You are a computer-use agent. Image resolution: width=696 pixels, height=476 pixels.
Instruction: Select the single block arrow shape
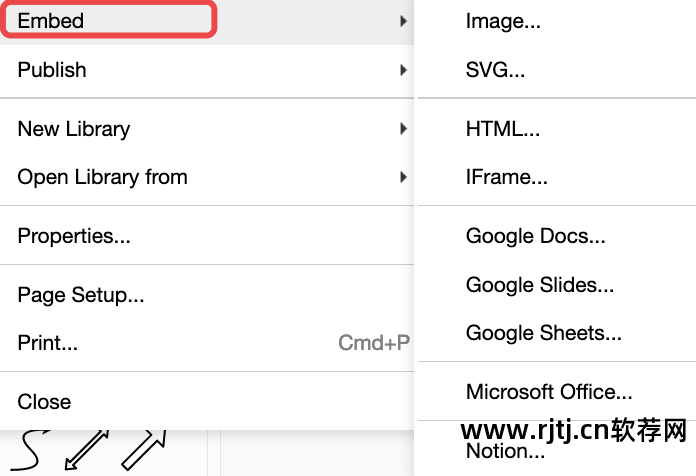click(x=144, y=449)
